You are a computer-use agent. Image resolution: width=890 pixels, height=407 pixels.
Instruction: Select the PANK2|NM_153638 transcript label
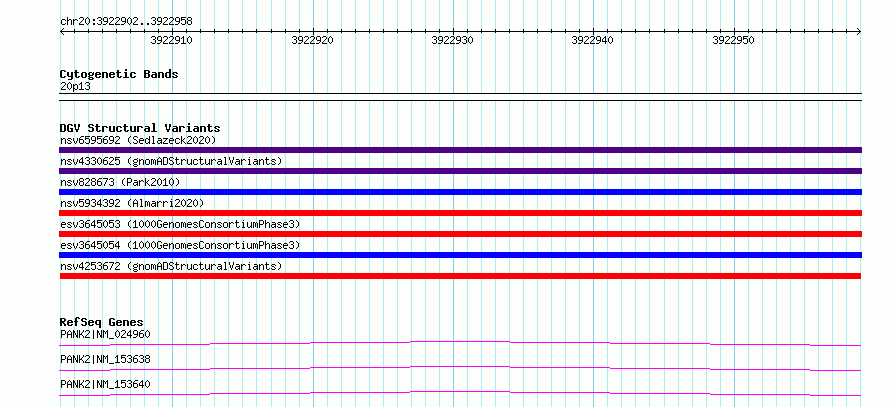click(x=105, y=359)
